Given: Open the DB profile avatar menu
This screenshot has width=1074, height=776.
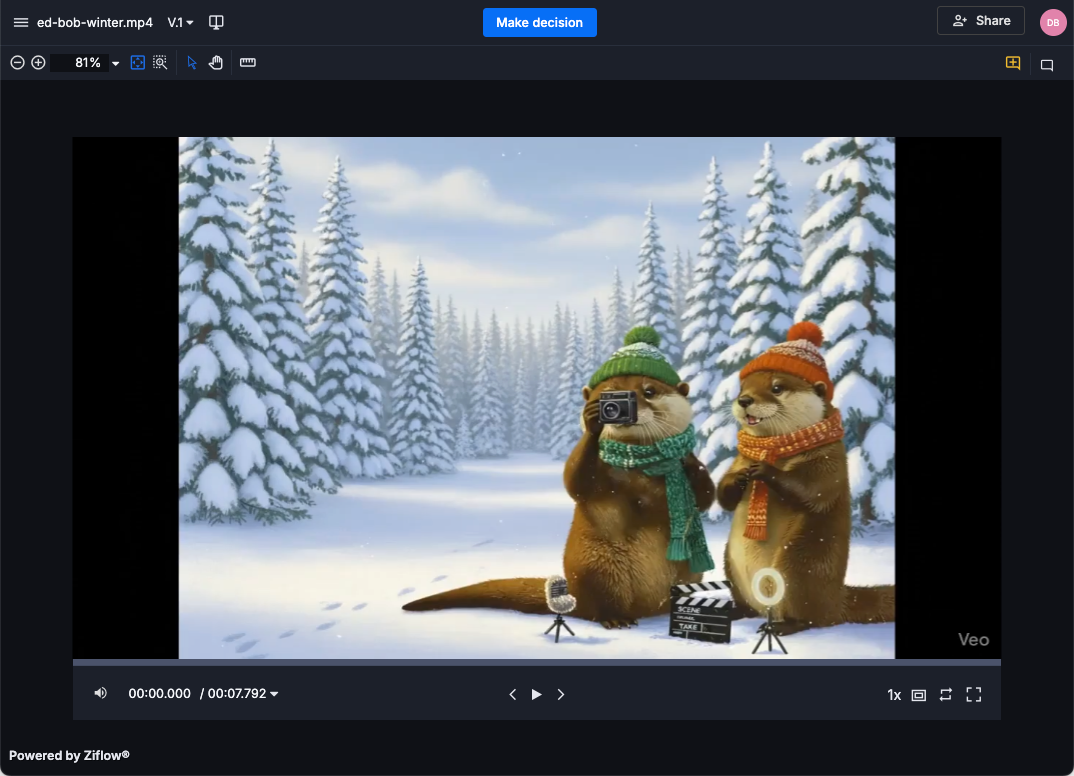Looking at the screenshot, I should tap(1052, 20).
